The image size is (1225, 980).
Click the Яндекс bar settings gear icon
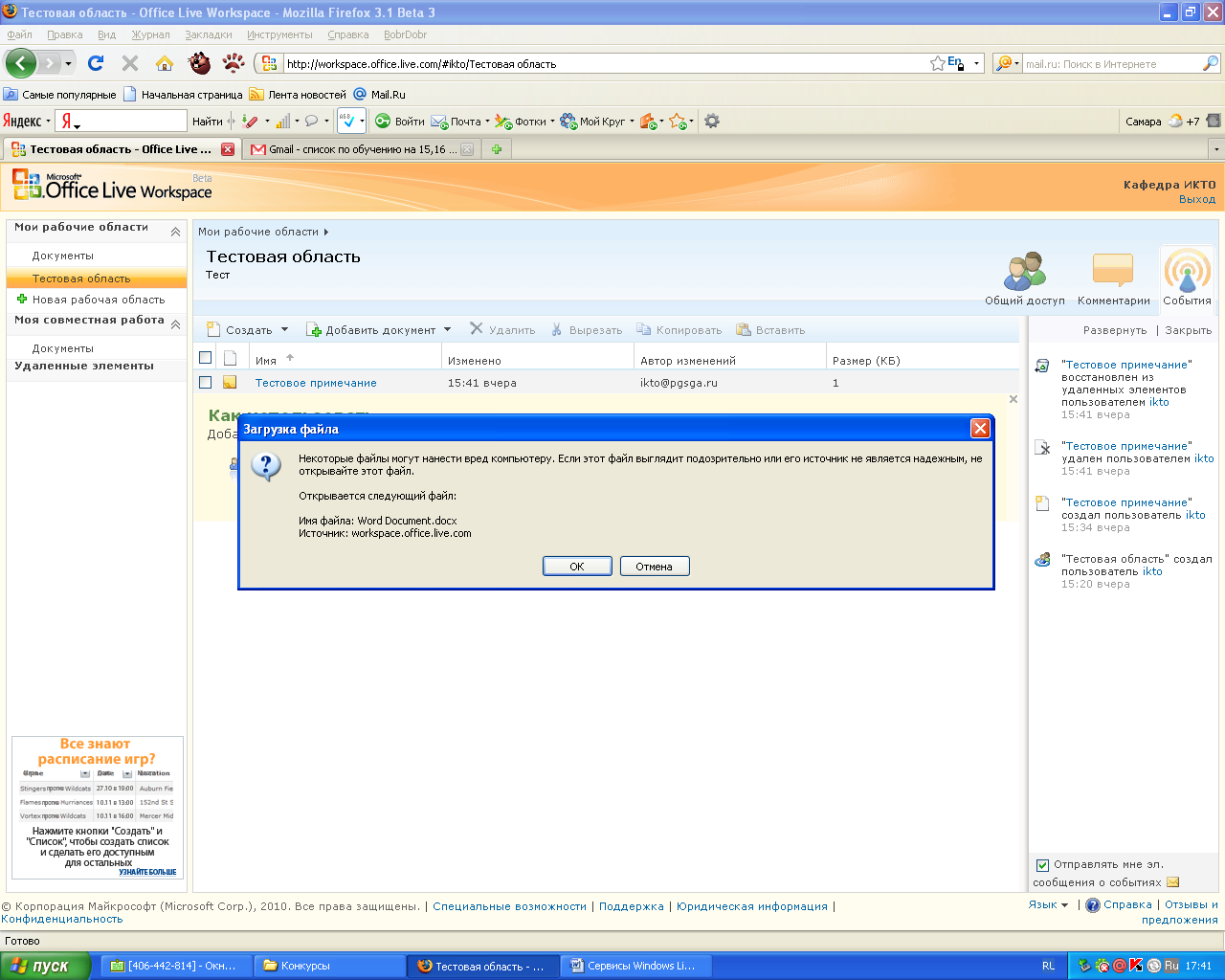(711, 122)
